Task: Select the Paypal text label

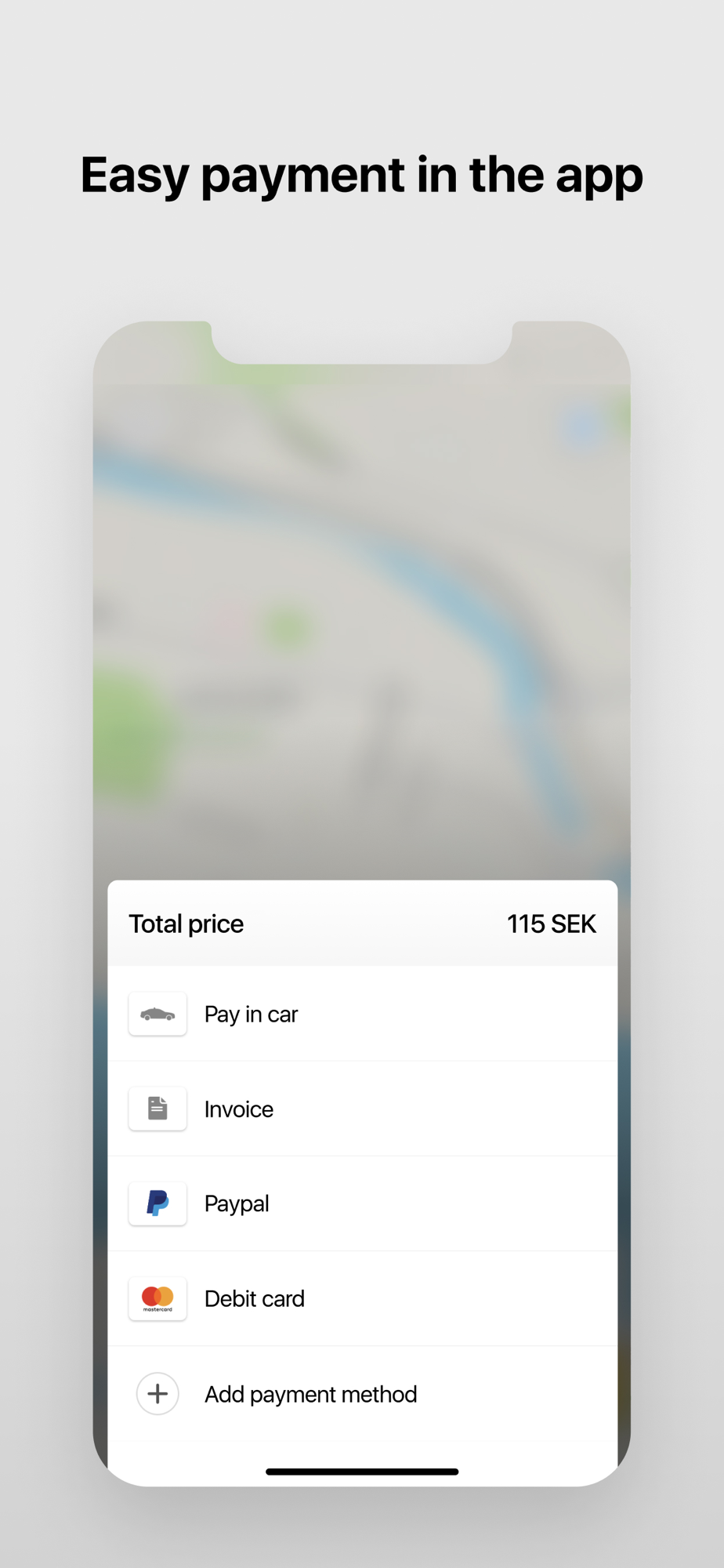Action: 237,1203
